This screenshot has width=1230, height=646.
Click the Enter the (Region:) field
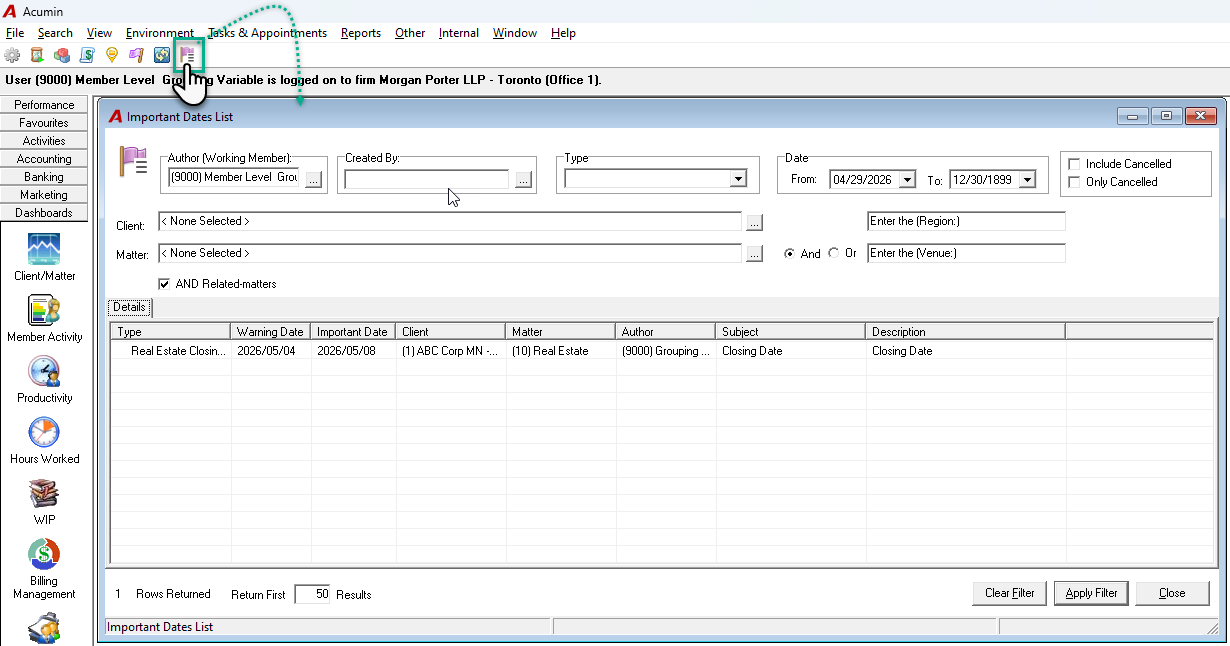tap(966, 221)
